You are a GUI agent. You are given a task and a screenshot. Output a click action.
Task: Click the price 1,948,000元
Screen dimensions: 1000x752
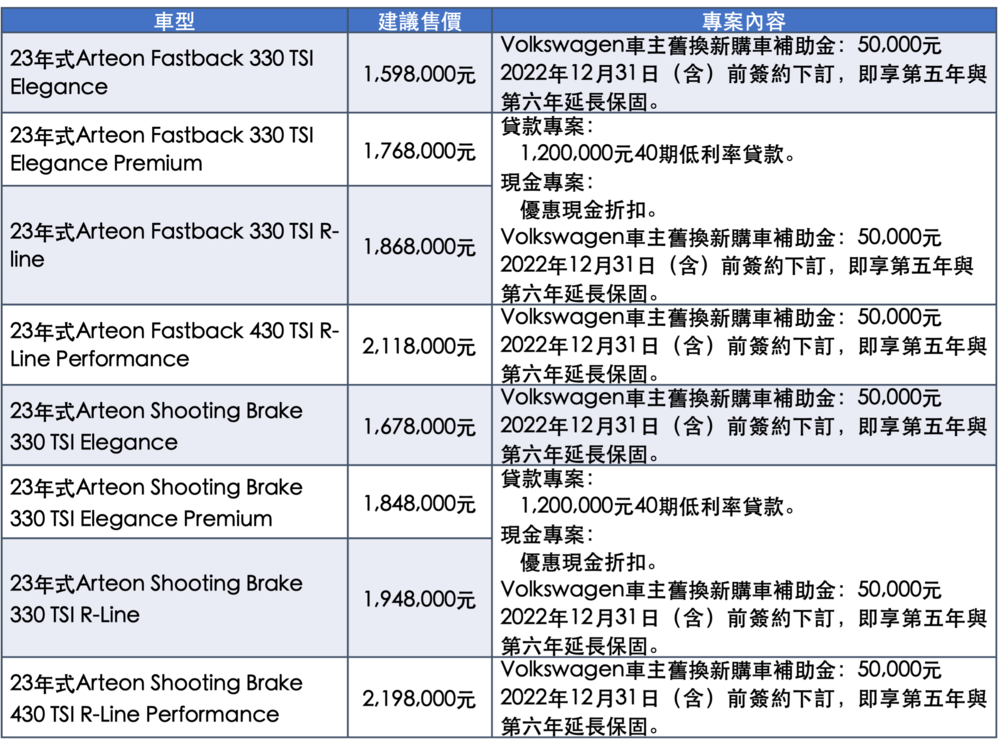point(420,600)
